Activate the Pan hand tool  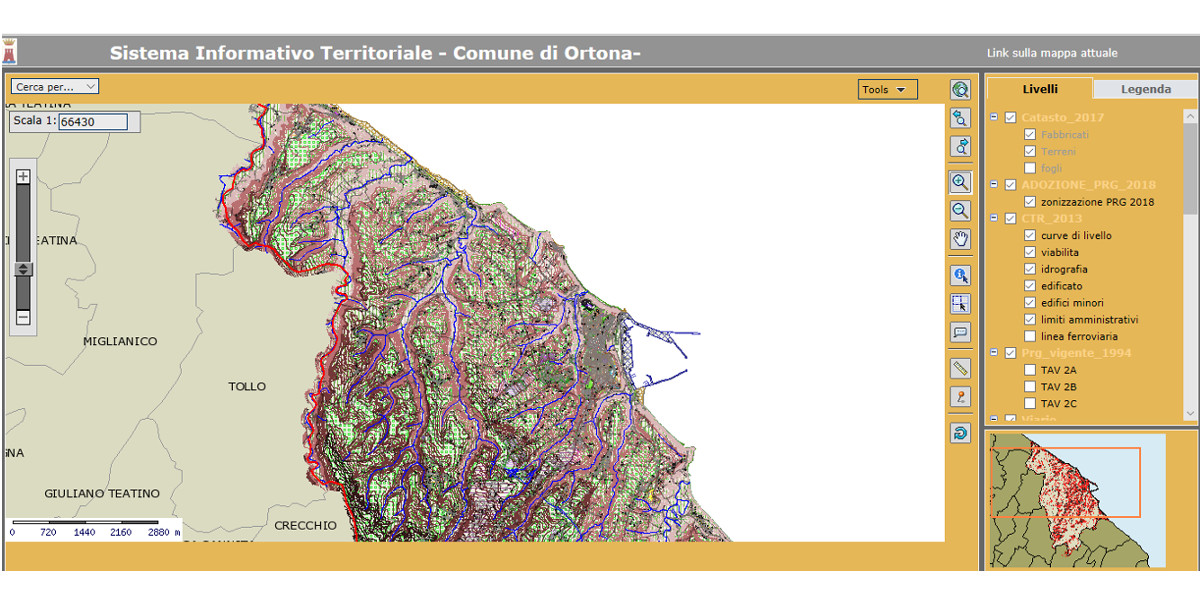tap(960, 239)
